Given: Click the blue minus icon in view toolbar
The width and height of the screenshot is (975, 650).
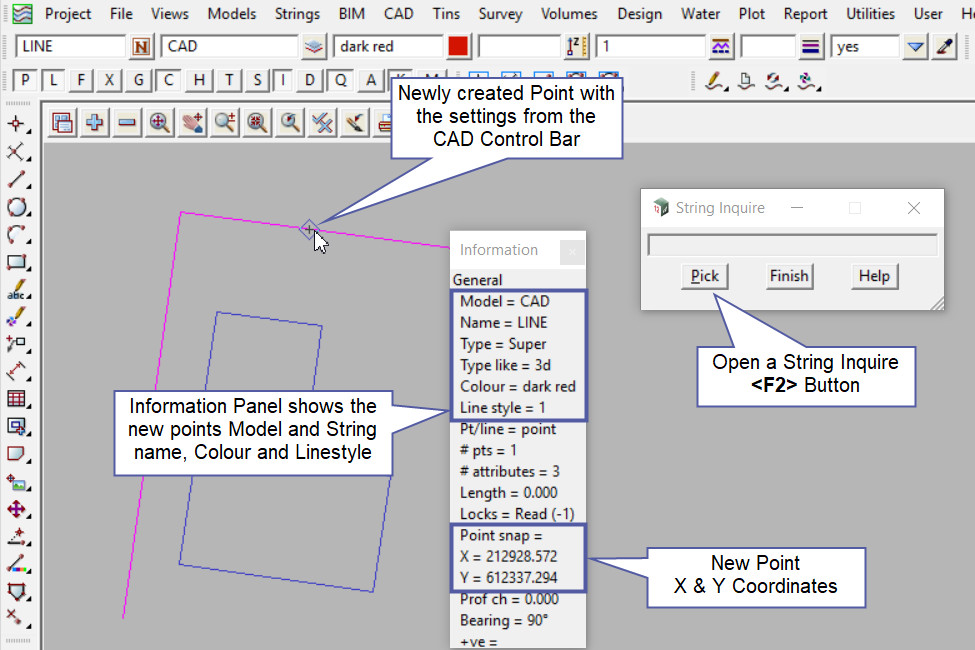Looking at the screenshot, I should (127, 122).
